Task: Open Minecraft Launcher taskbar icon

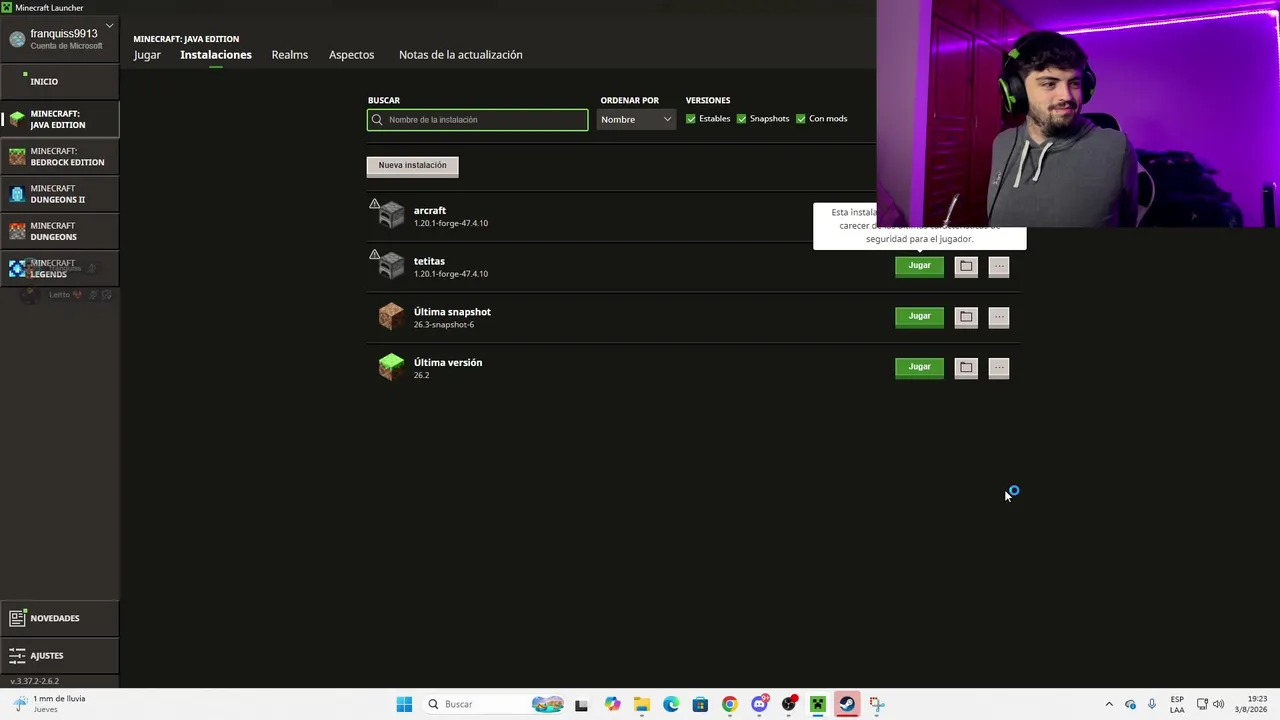Action: [x=818, y=704]
